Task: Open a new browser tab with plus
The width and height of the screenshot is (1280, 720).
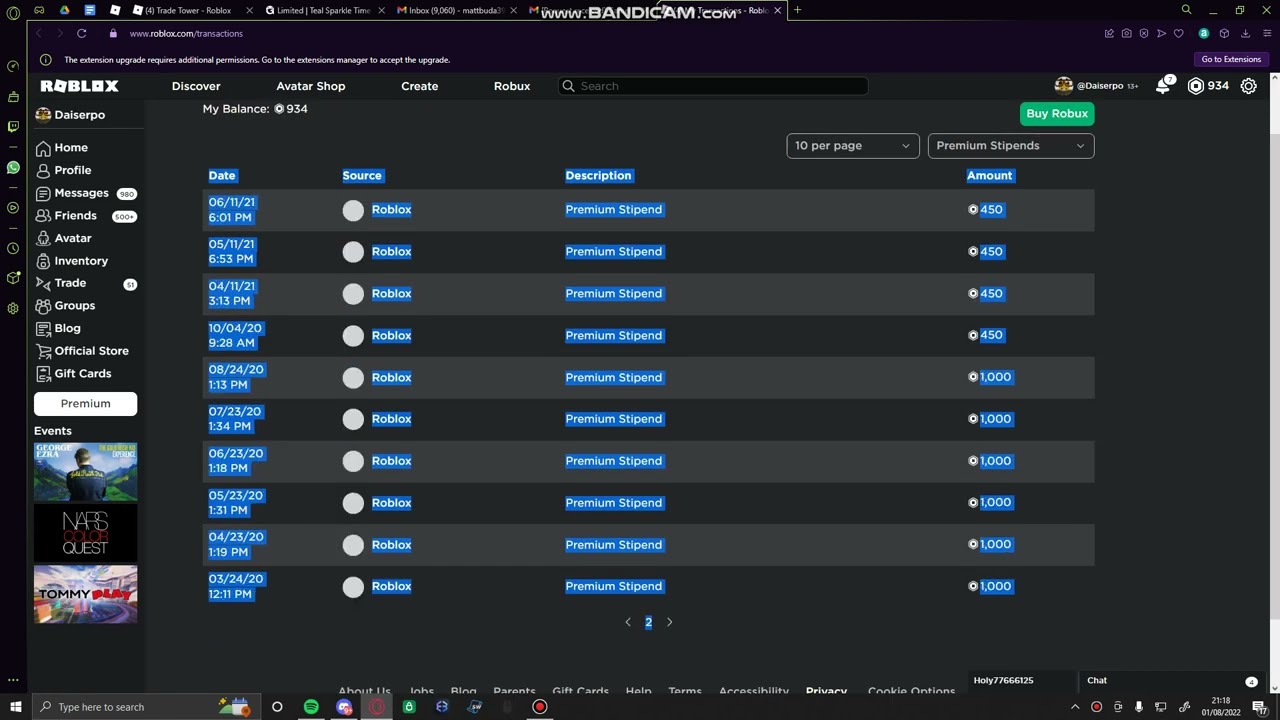Action: pos(797,10)
